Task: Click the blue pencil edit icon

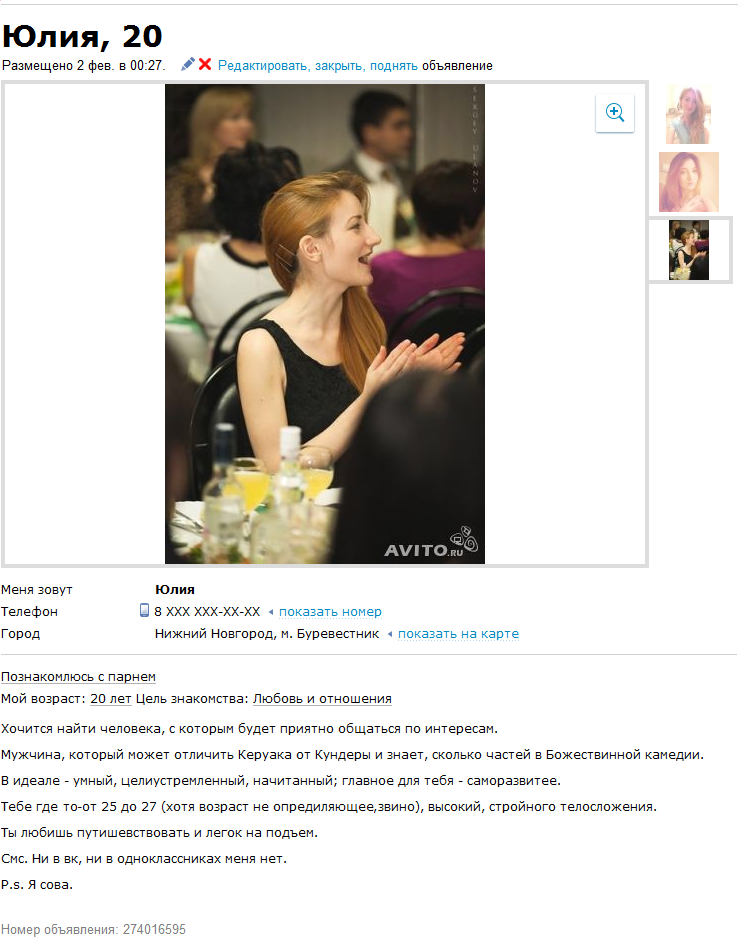Action: pos(188,64)
